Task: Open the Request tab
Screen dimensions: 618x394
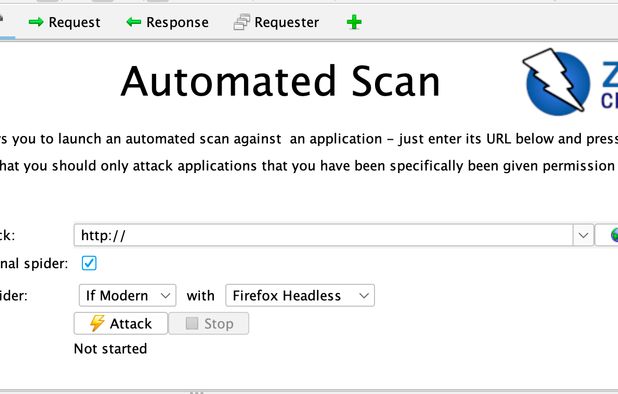Action: (65, 22)
